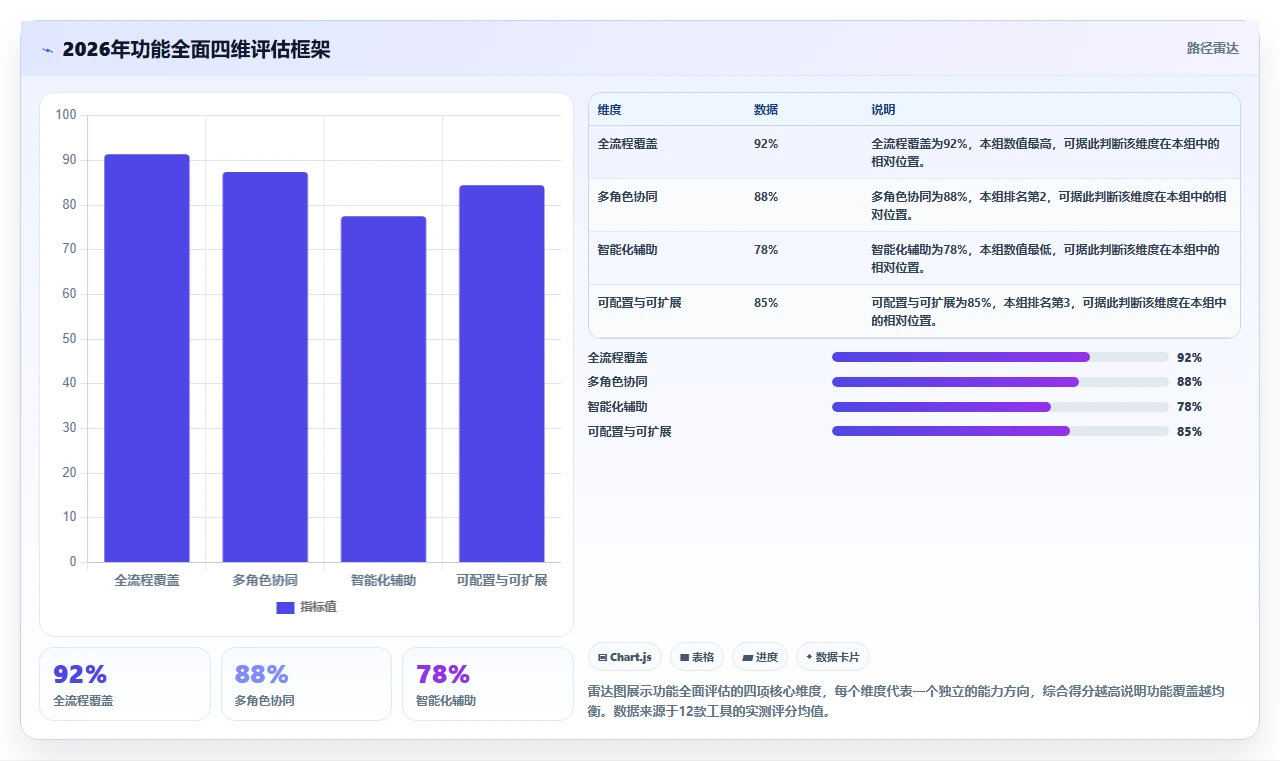This screenshot has height=761, width=1280.
Task: Click the 多角色协同 progress bar
Action: pyautogui.click(x=1000, y=382)
